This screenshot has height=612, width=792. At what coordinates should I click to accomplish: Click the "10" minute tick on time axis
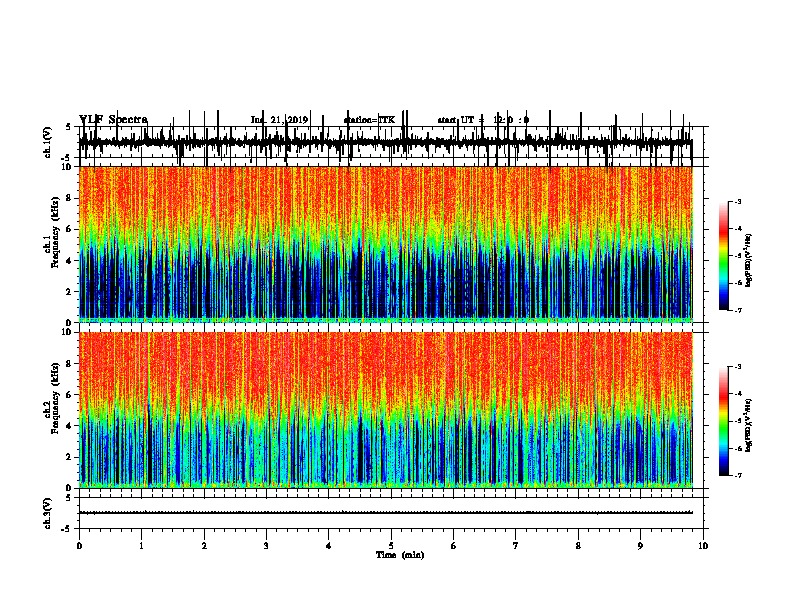[x=703, y=546]
